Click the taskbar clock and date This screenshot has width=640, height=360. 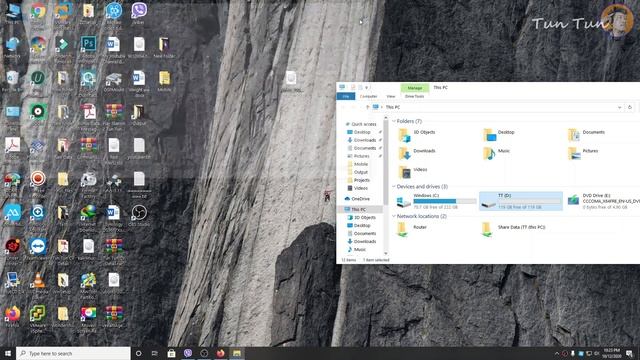click(x=612, y=353)
